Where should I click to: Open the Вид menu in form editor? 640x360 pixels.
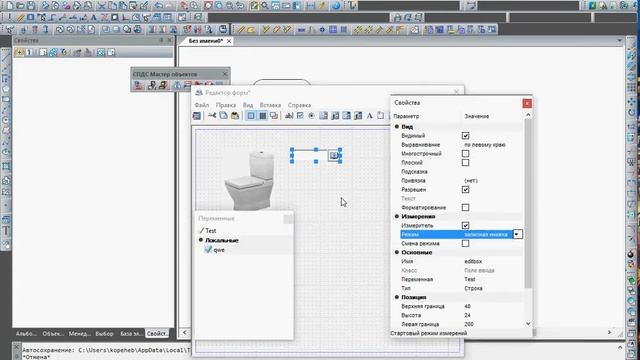(248, 105)
